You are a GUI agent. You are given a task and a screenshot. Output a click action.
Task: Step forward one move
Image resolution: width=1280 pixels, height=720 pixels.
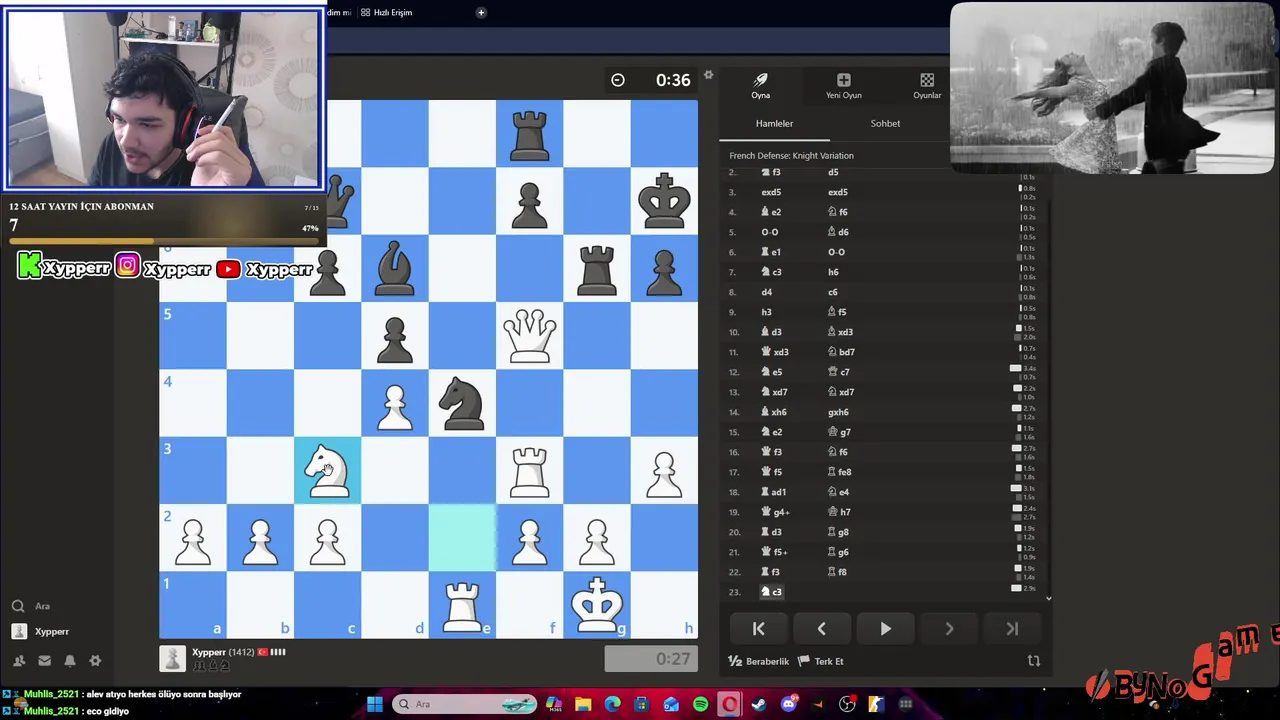click(x=949, y=629)
